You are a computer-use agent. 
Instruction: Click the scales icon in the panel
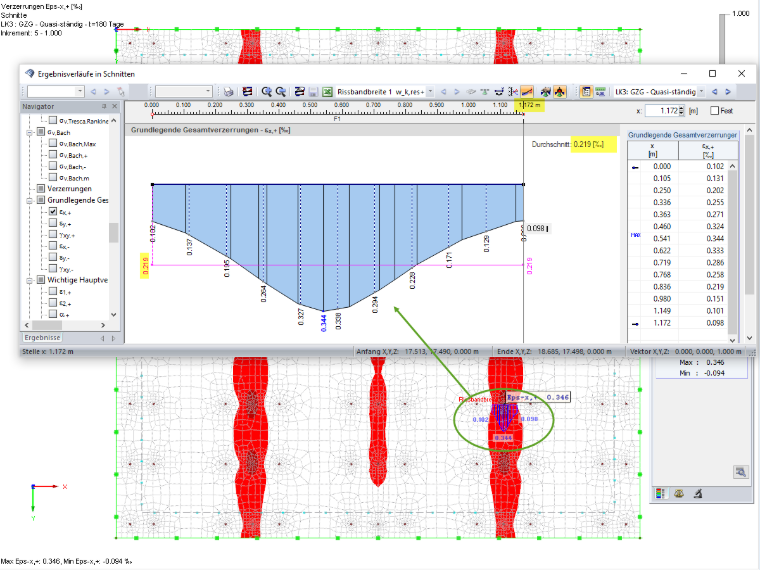[x=679, y=494]
